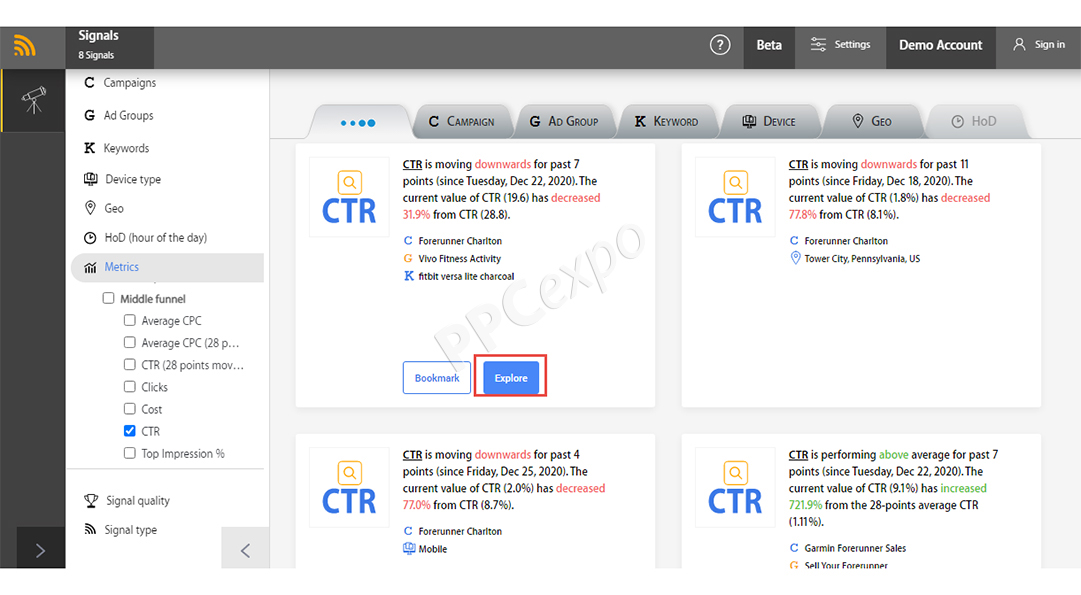Switch to the Ad Group tab
This screenshot has height=595, width=1081.
(564, 122)
